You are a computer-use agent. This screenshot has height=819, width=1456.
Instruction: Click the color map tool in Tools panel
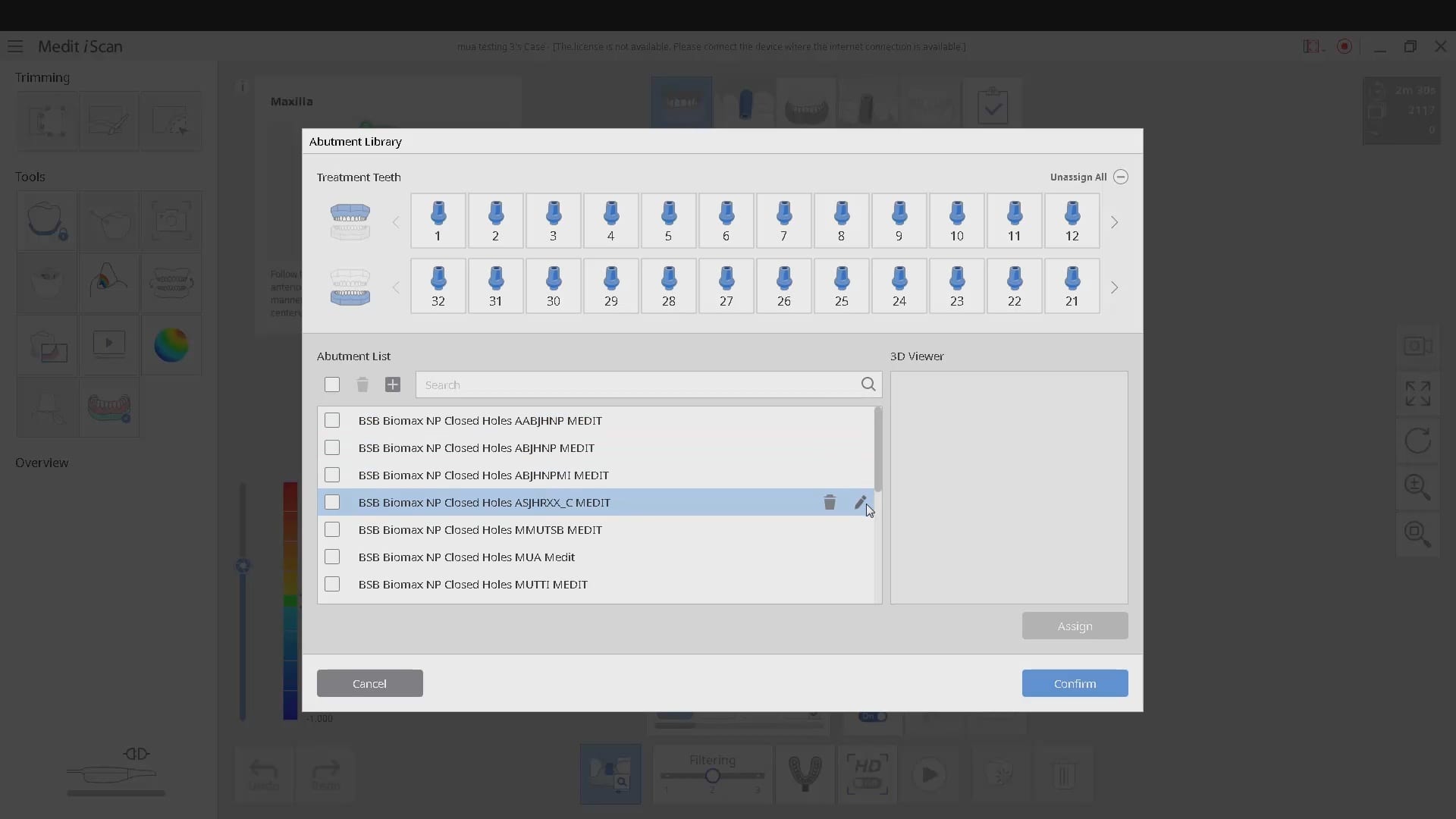pos(171,345)
